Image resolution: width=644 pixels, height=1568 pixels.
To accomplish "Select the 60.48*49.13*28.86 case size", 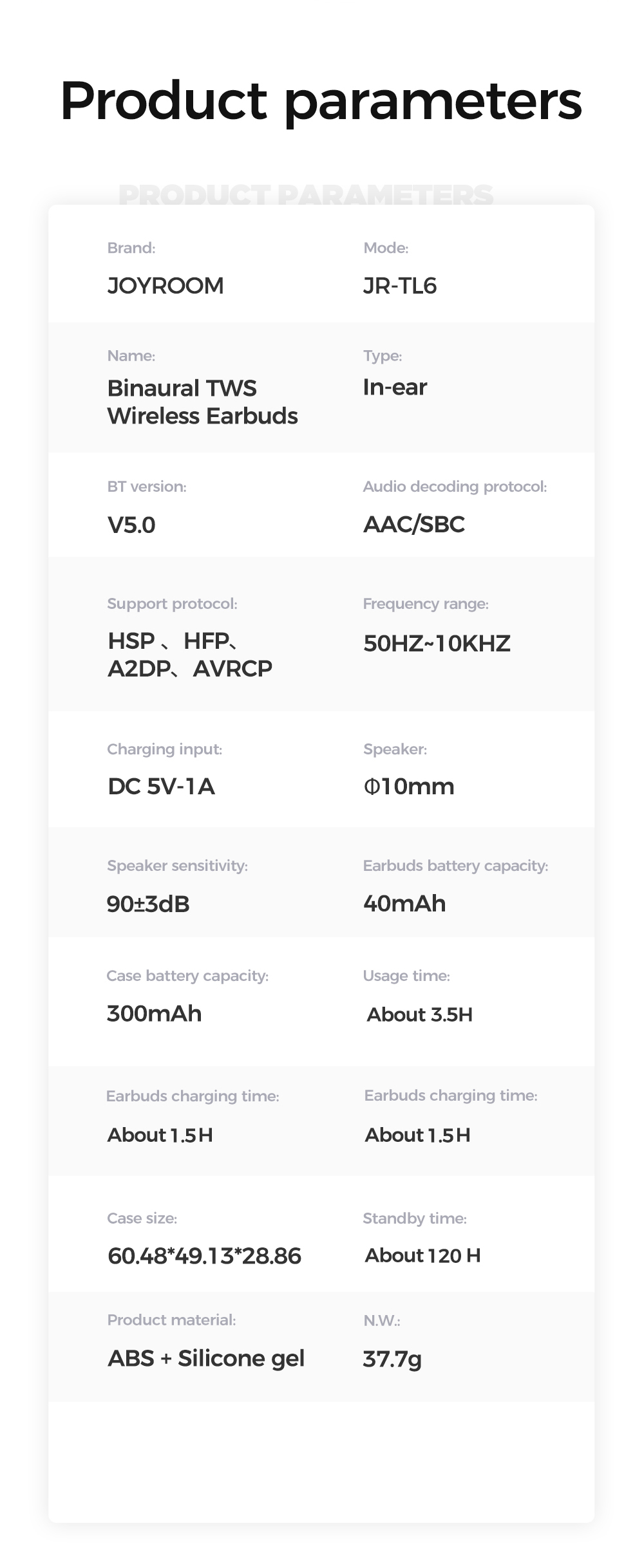I will 205,1256.
